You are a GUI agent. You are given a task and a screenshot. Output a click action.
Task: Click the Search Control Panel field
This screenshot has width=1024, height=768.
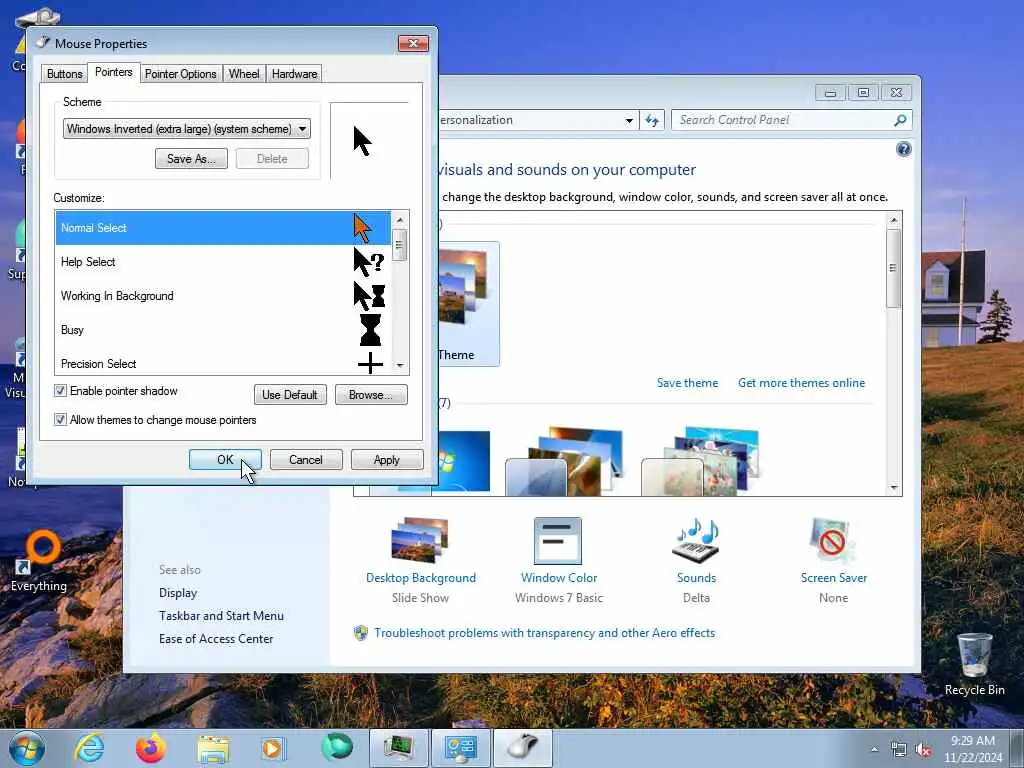click(x=784, y=120)
